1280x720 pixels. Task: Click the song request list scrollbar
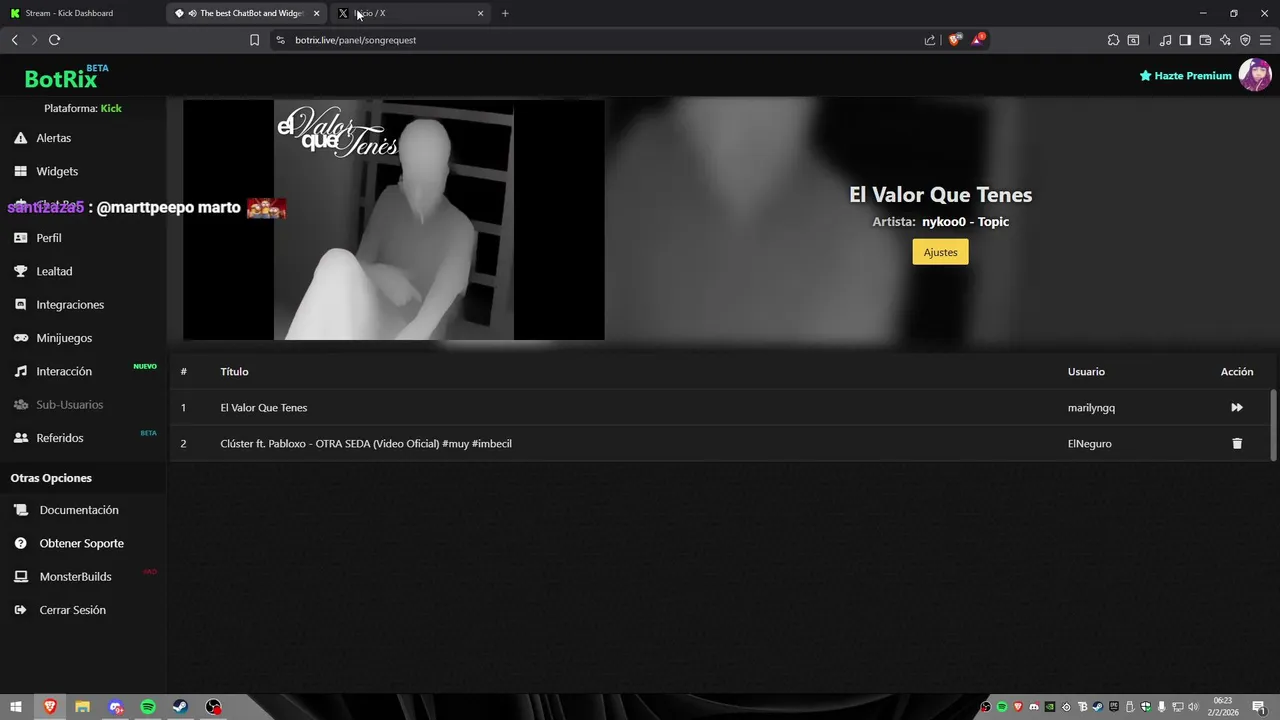(x=1273, y=425)
